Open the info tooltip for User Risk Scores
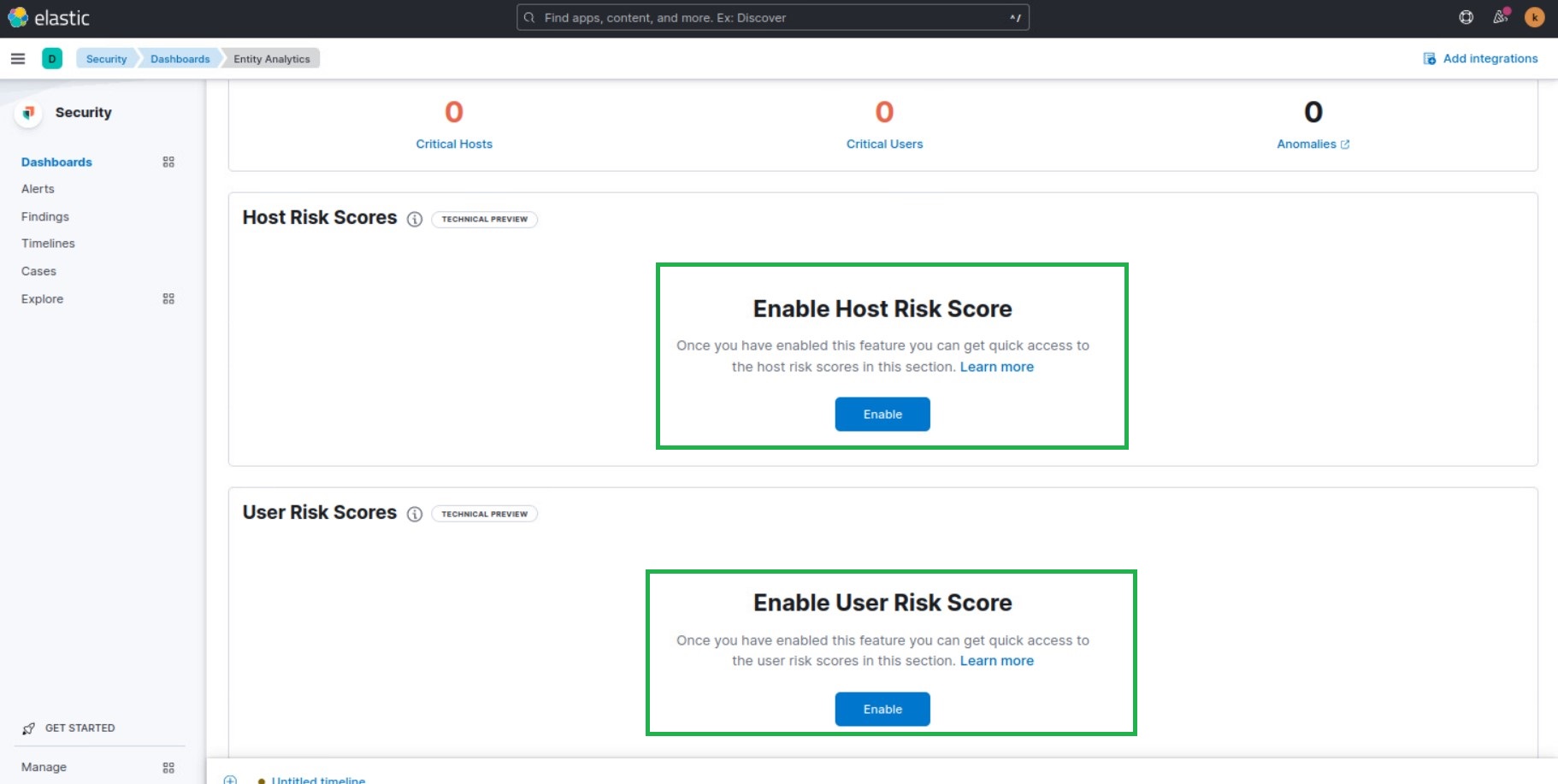Image resolution: width=1558 pixels, height=784 pixels. click(x=415, y=514)
